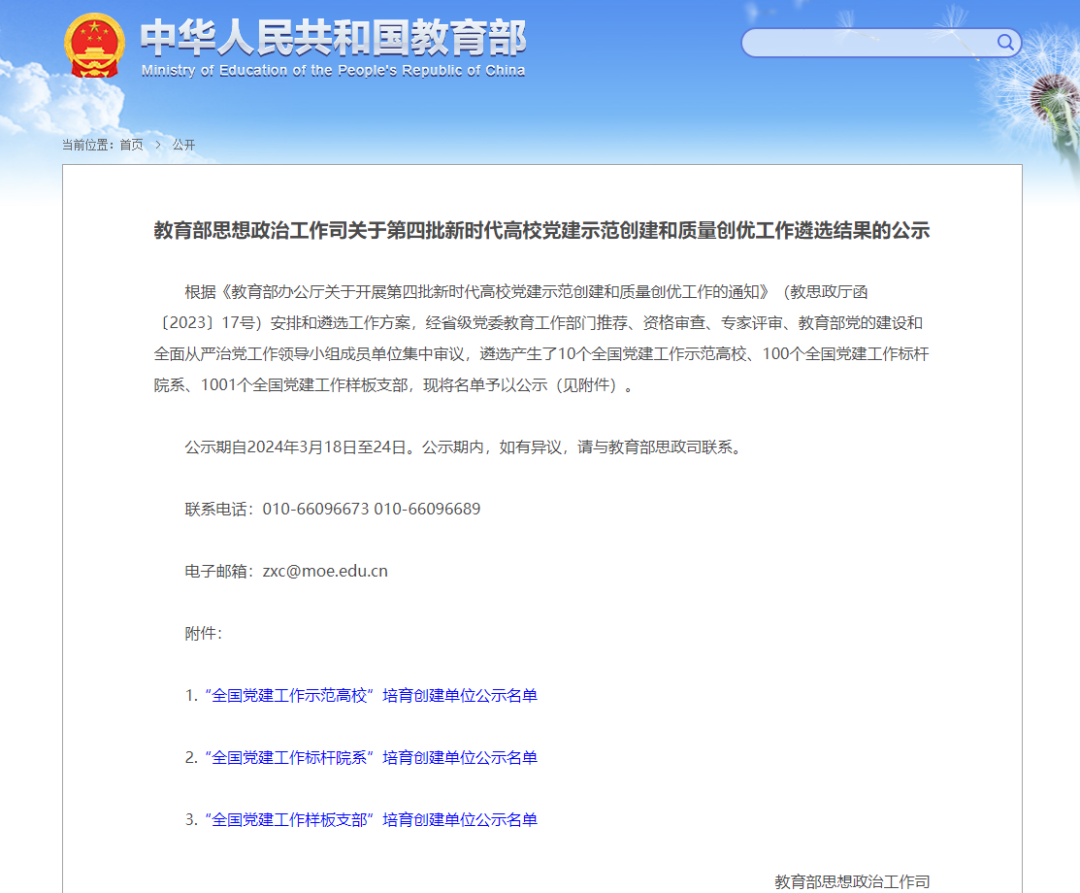Click the 中华人民共和国教育部 site title
This screenshot has width=1080, height=893.
click(333, 38)
